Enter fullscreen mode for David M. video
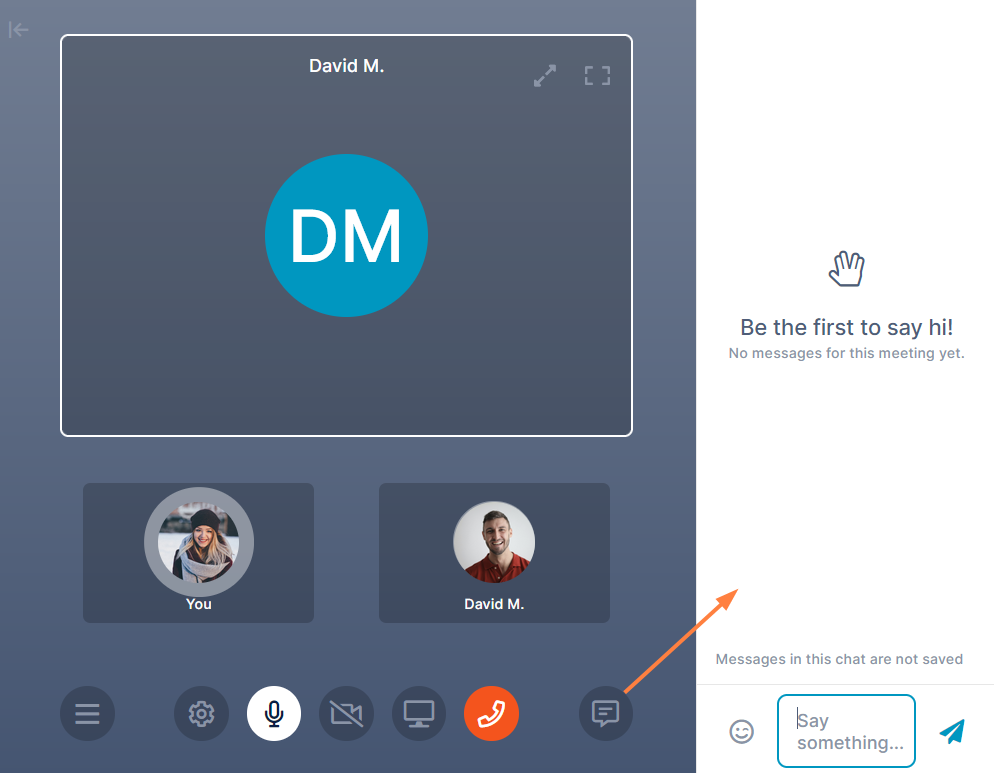Image resolution: width=994 pixels, height=773 pixels. pos(597,75)
